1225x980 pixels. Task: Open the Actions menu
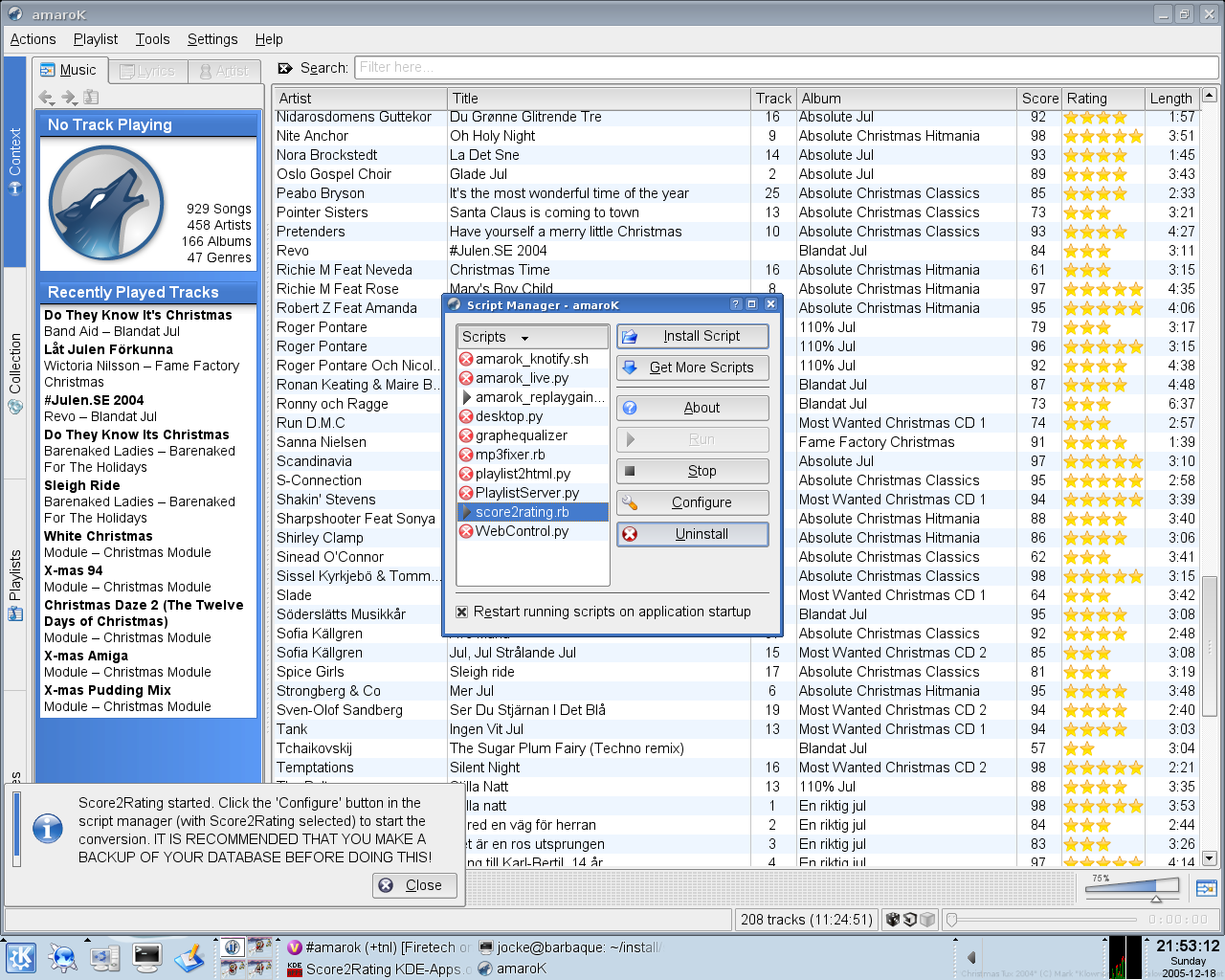33,39
